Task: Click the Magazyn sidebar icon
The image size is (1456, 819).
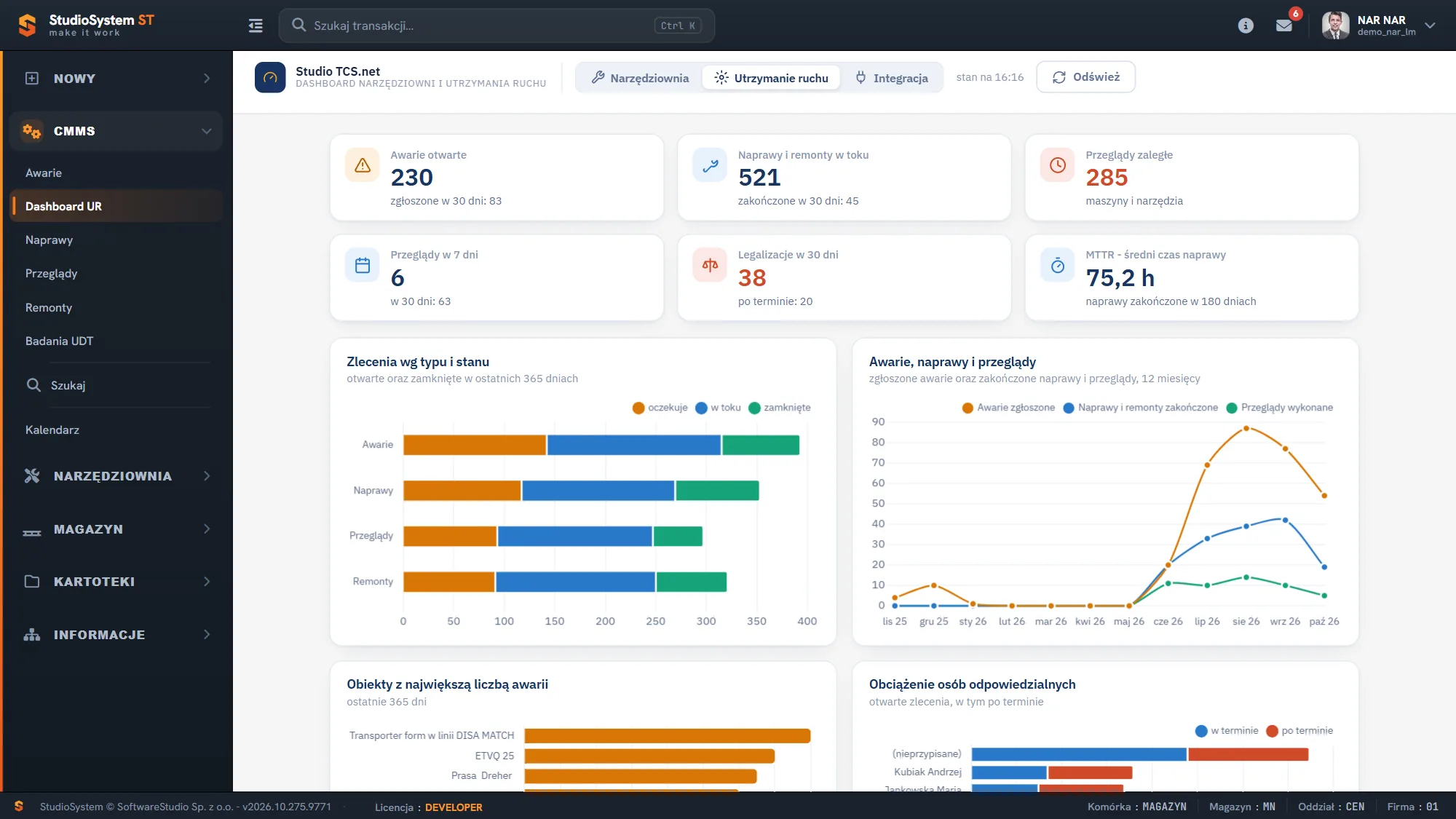Action: (32, 532)
